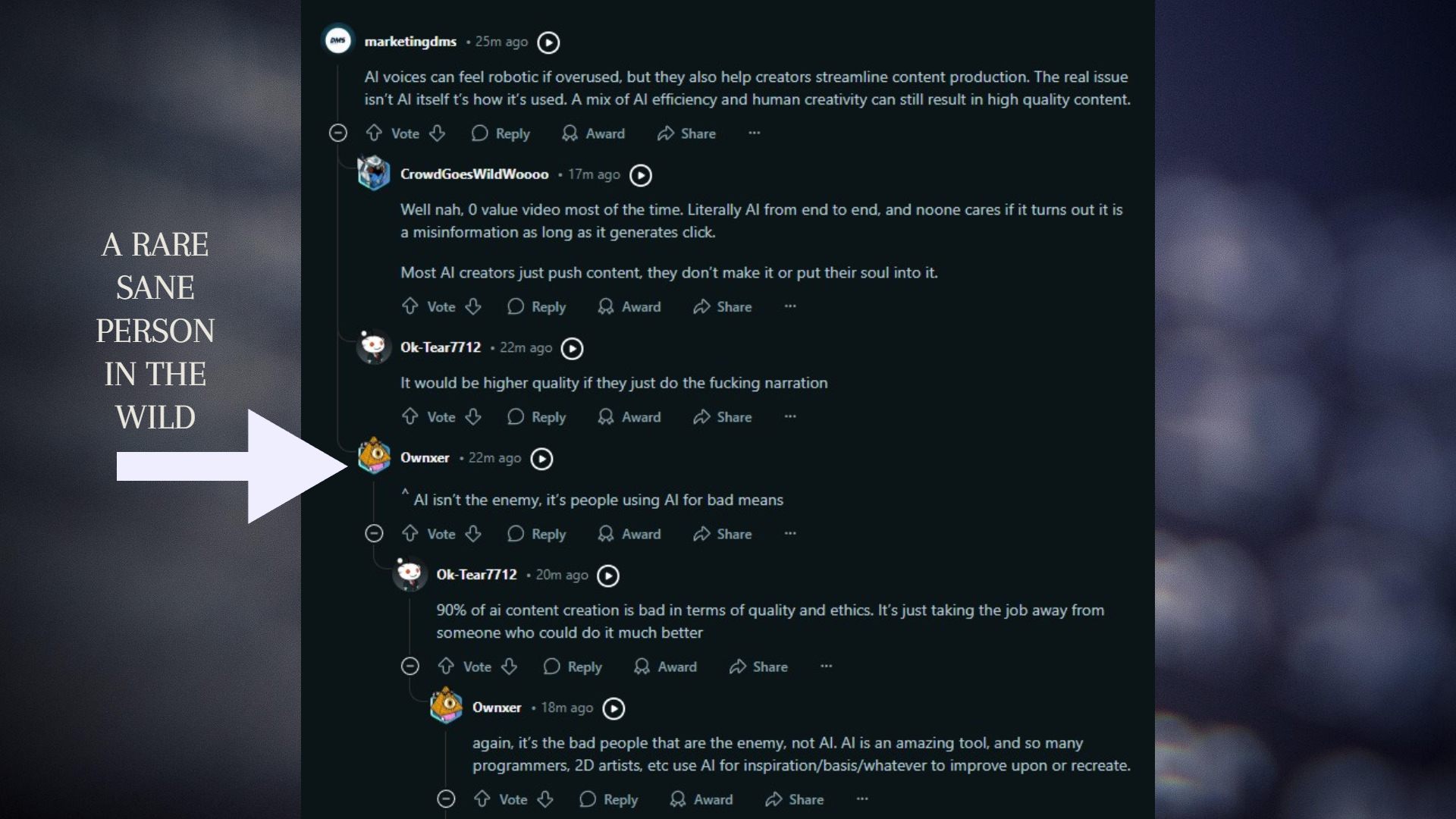
Task: Collapse Ownxer's 18m ago reply thread
Action: (446, 799)
